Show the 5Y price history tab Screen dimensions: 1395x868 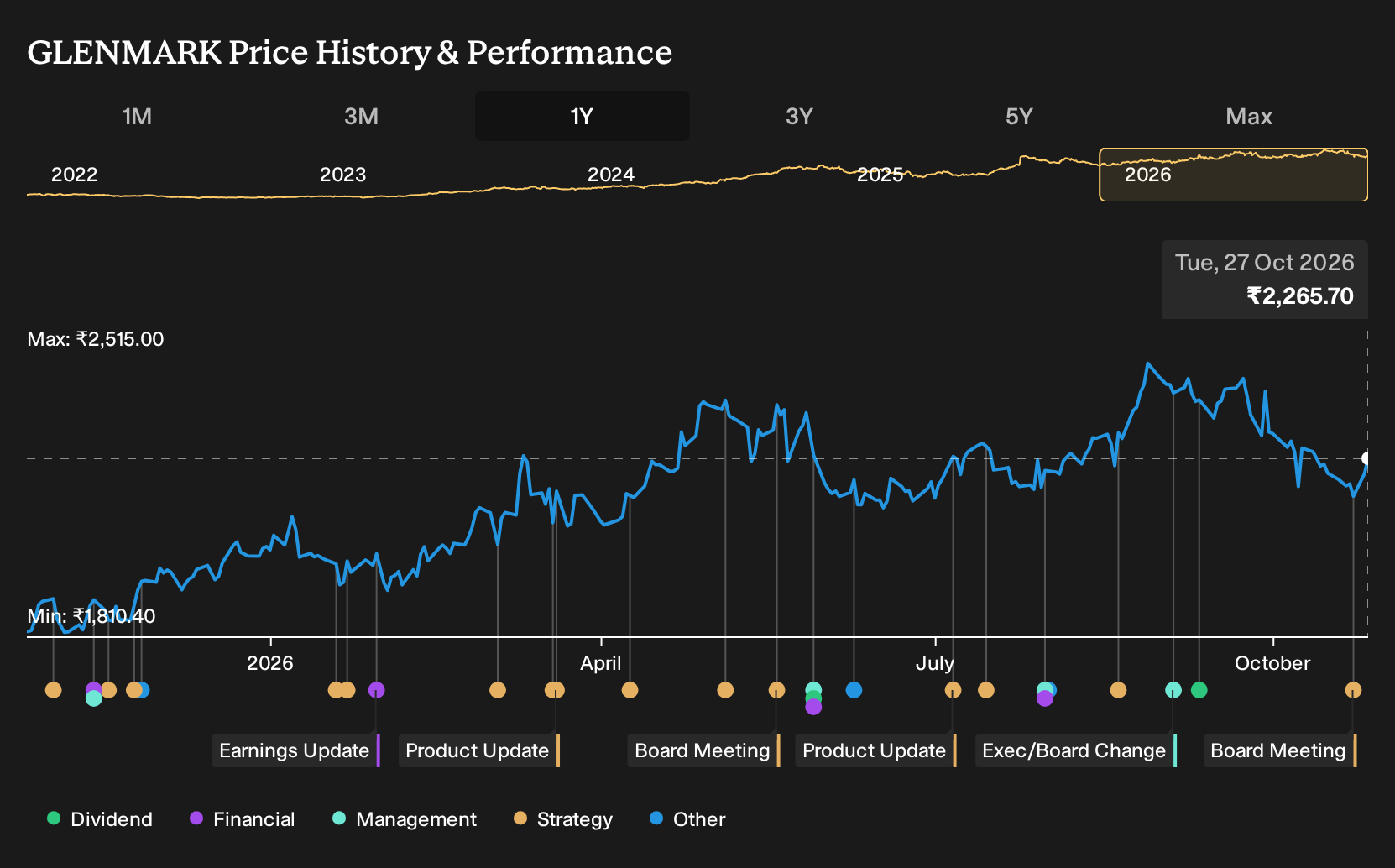pos(1019,116)
